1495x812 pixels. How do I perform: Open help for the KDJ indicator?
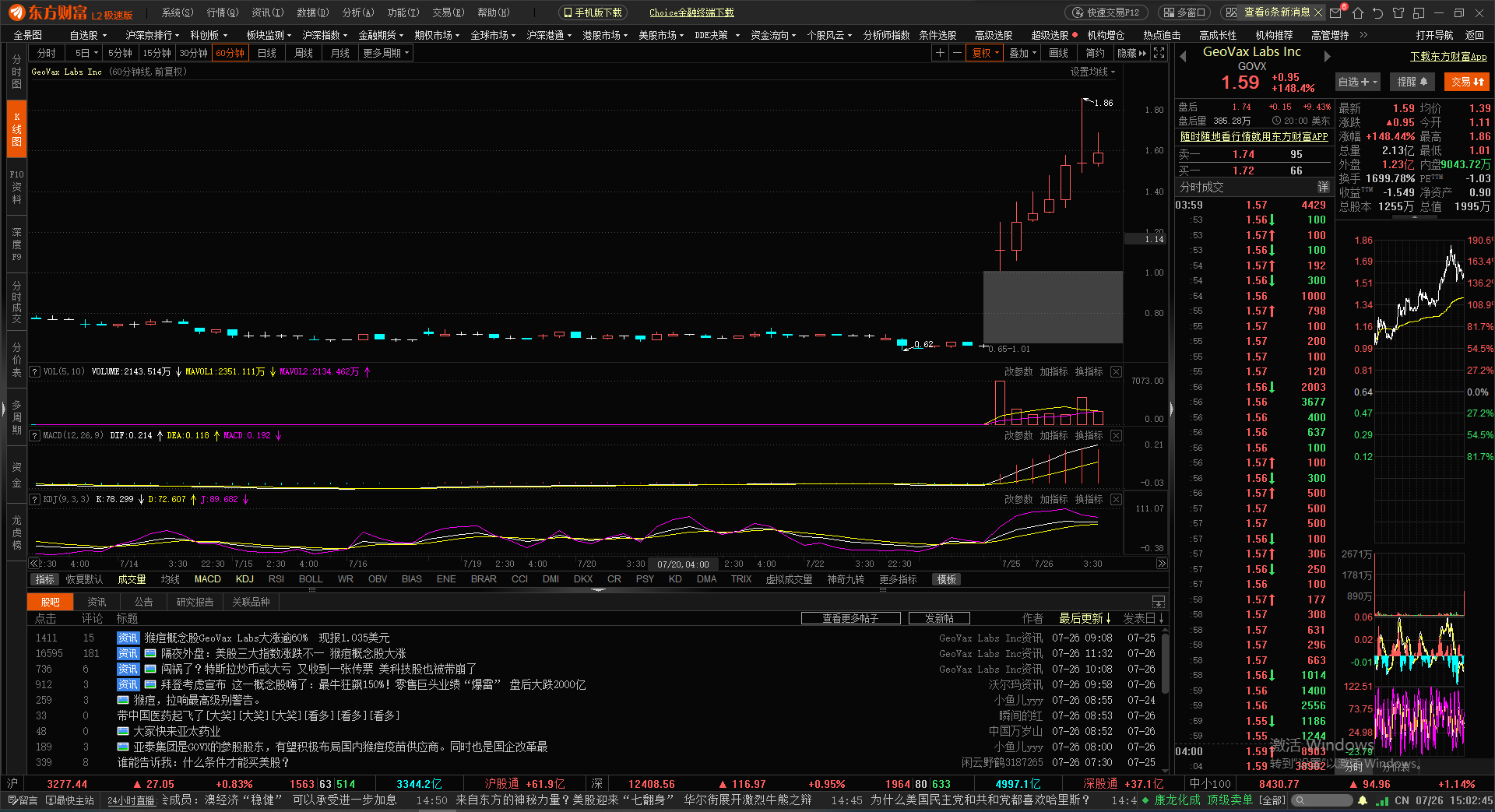(x=35, y=500)
